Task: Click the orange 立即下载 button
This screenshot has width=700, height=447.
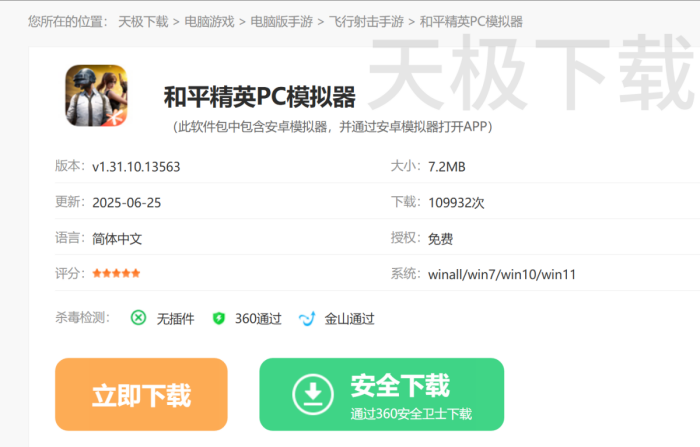Action: pyautogui.click(x=141, y=394)
